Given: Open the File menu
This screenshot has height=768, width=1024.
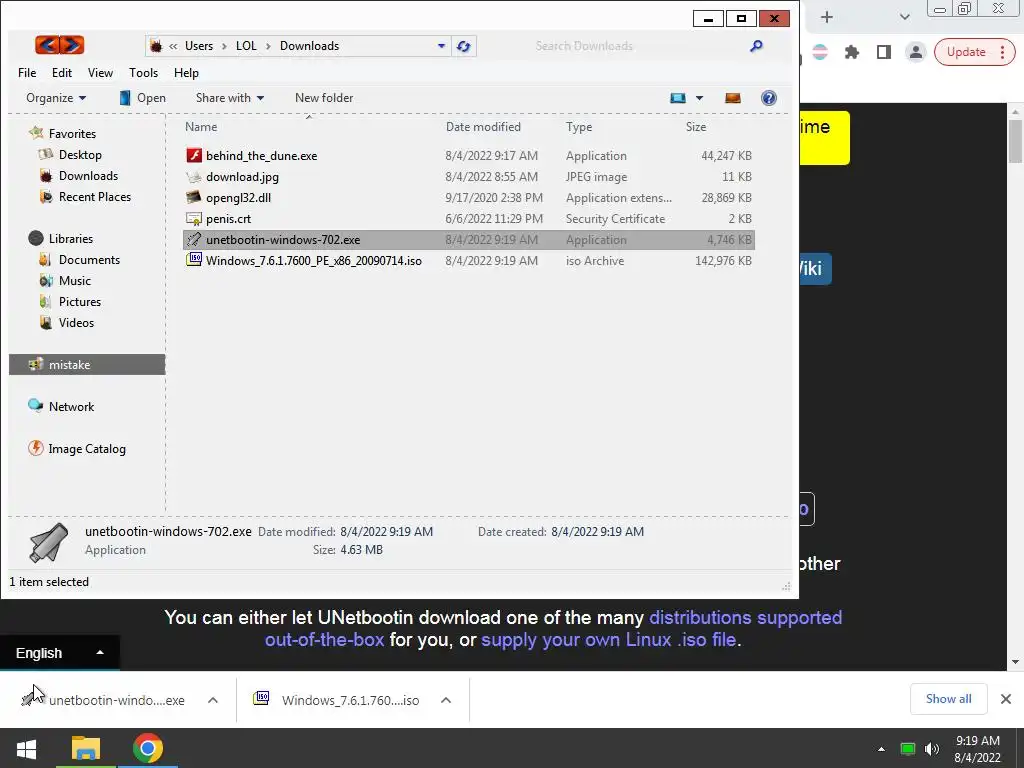Looking at the screenshot, I should pyautogui.click(x=27, y=72).
